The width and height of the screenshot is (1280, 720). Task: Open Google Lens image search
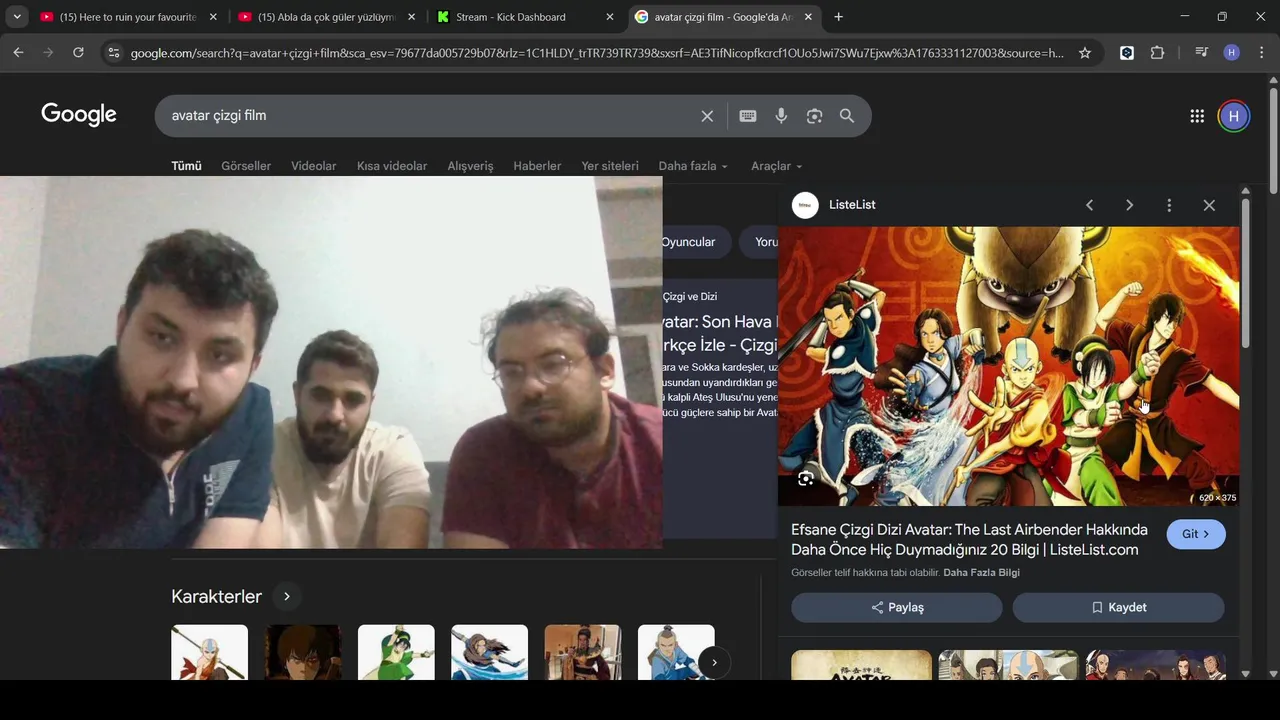point(814,116)
